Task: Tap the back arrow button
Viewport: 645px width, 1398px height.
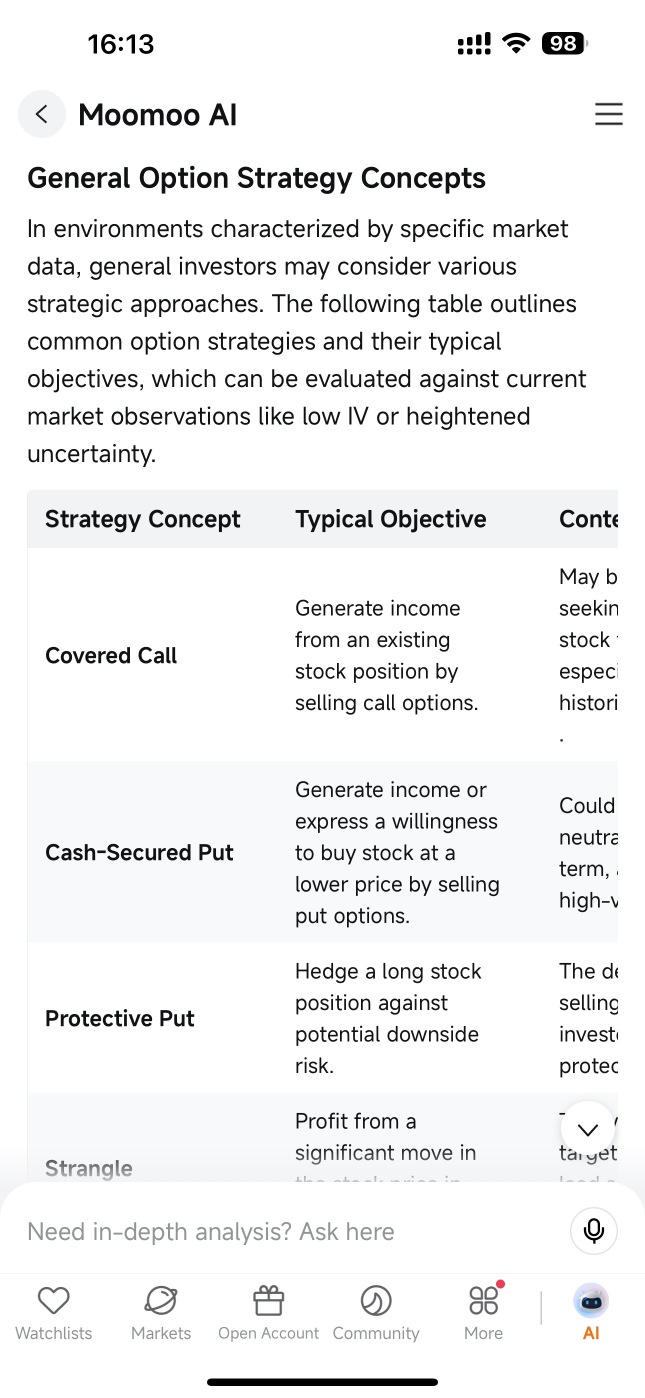Action: tap(41, 114)
